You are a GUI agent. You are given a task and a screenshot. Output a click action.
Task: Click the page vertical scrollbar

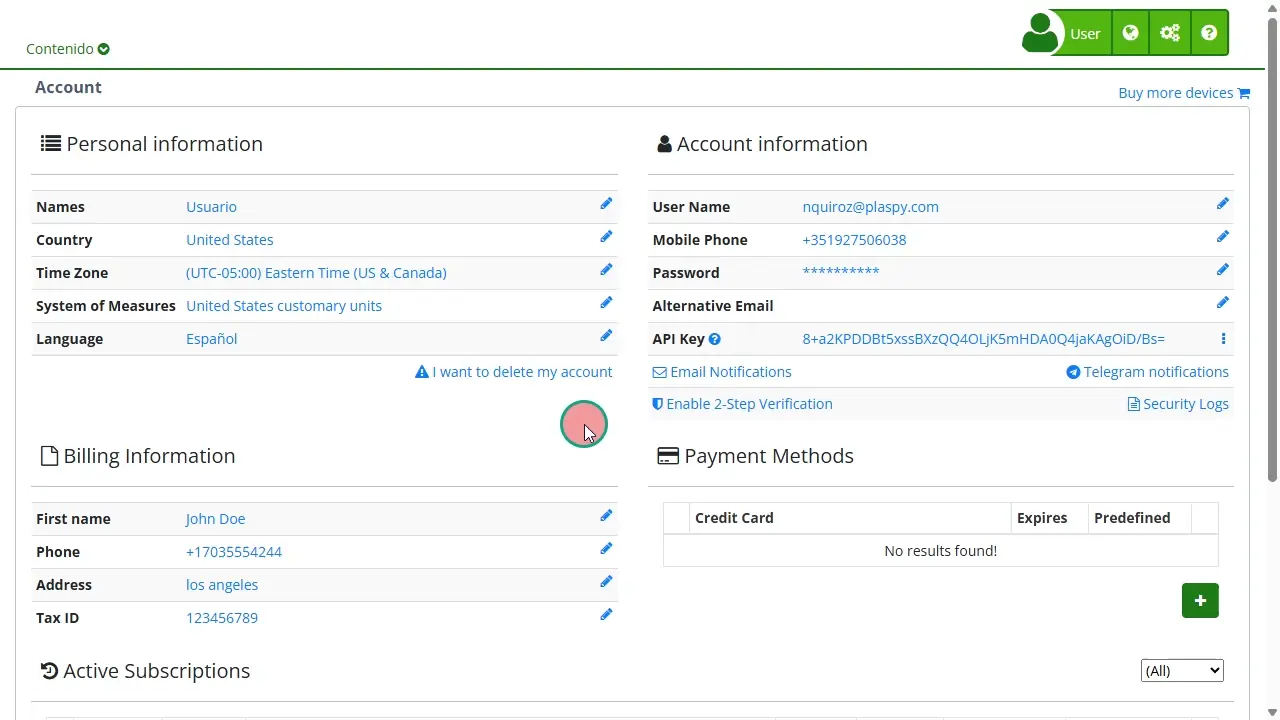tap(1272, 300)
